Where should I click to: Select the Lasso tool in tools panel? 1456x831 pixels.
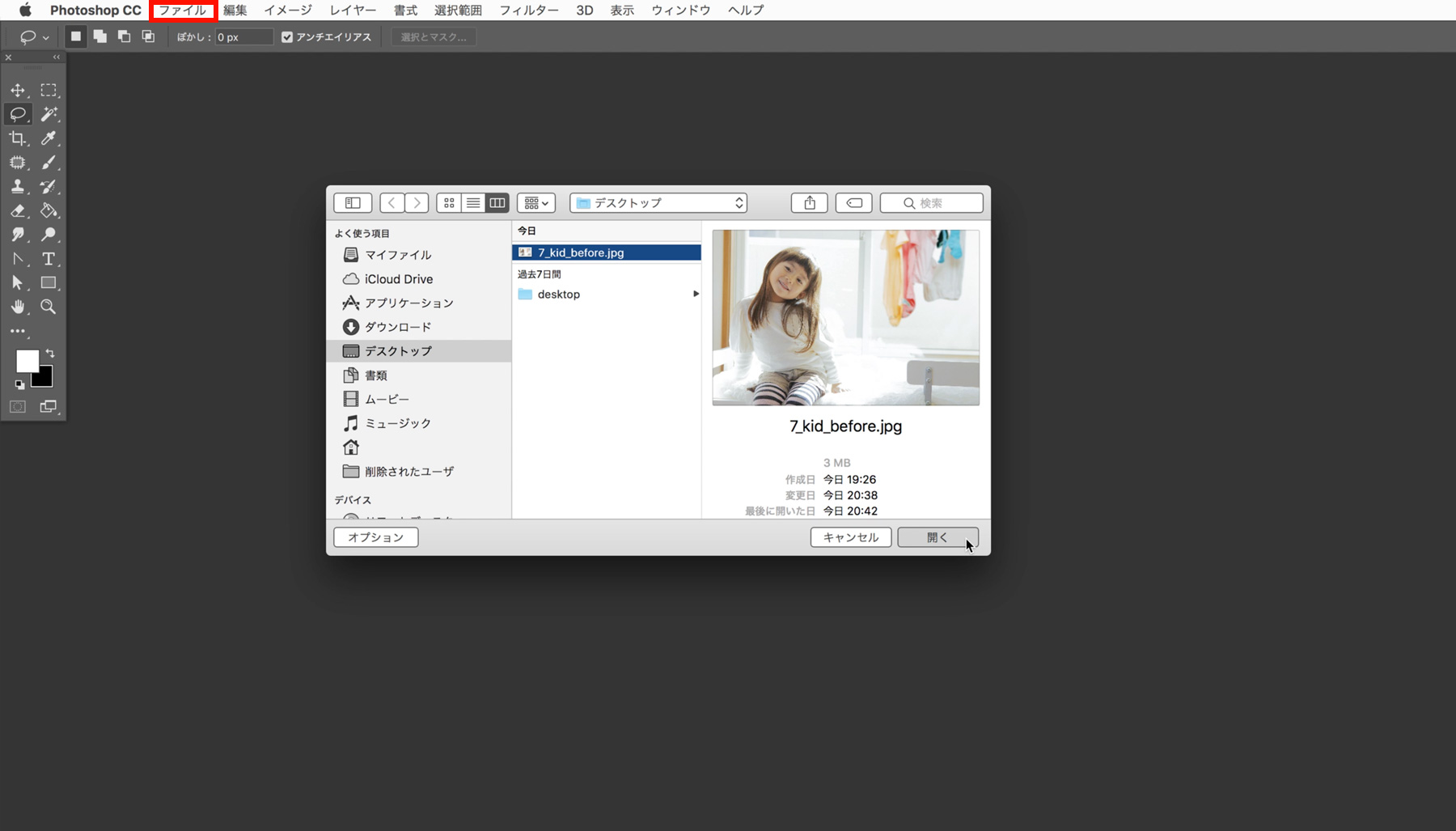(18, 114)
